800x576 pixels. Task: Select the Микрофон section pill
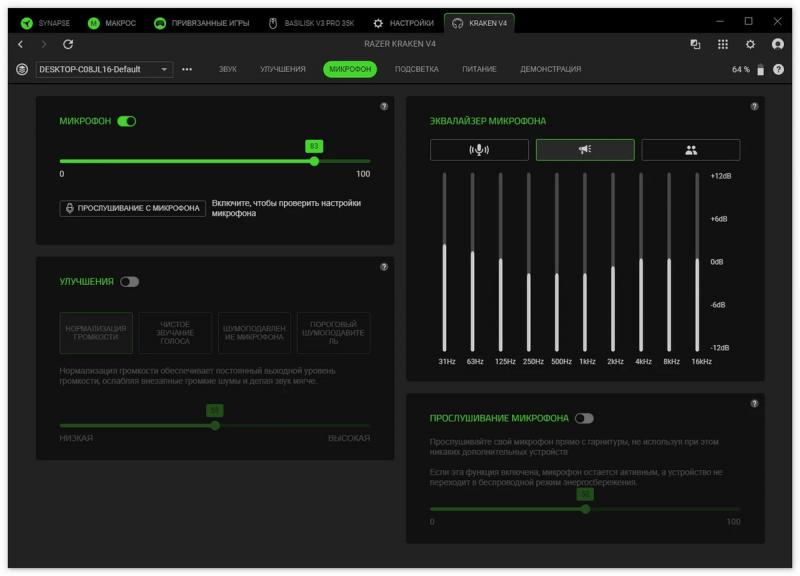coord(350,69)
